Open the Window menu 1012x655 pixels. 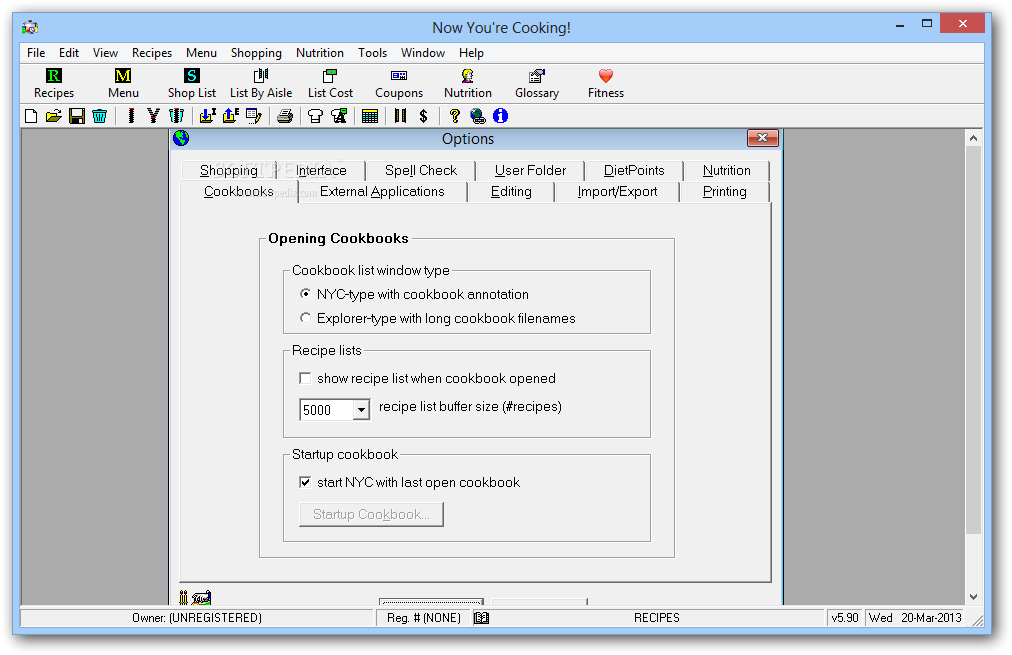pos(423,53)
